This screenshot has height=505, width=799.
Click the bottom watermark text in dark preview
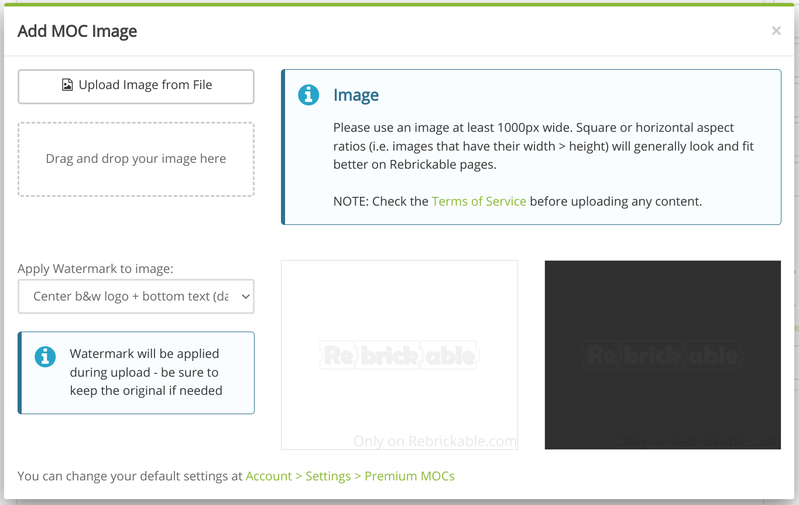(x=698, y=441)
